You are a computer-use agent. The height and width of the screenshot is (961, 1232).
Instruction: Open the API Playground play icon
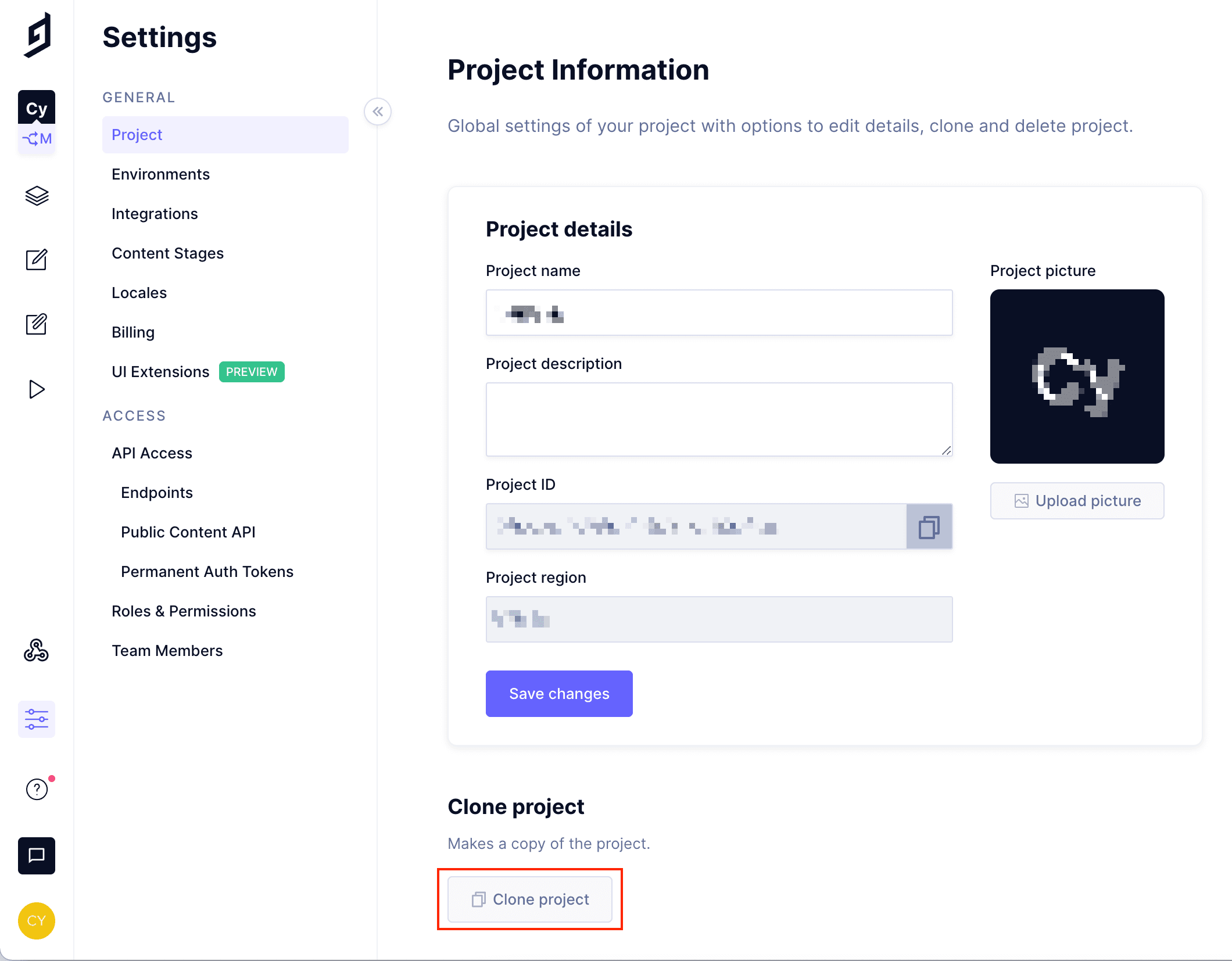point(37,389)
